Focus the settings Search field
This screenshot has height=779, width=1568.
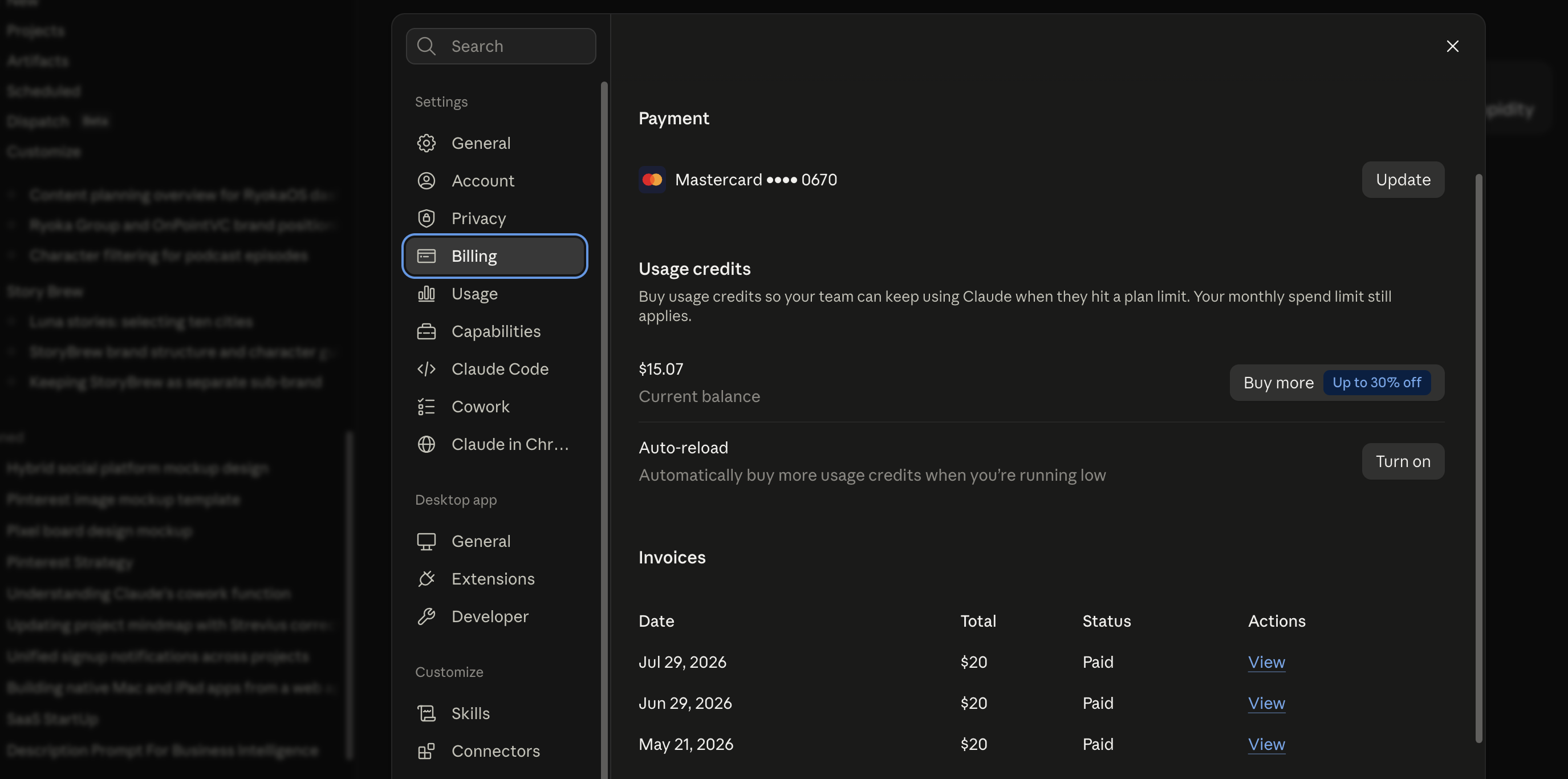[x=501, y=46]
